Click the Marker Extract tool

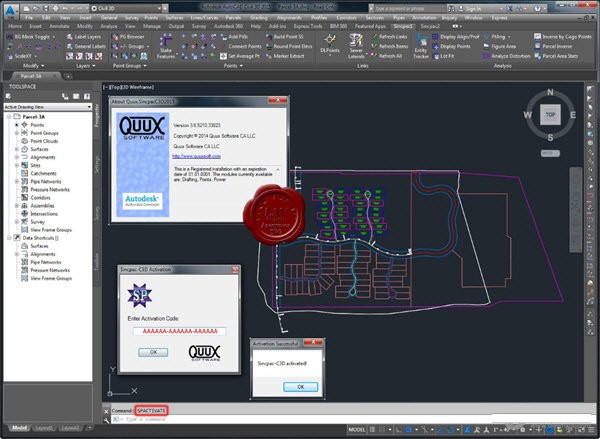285,56
